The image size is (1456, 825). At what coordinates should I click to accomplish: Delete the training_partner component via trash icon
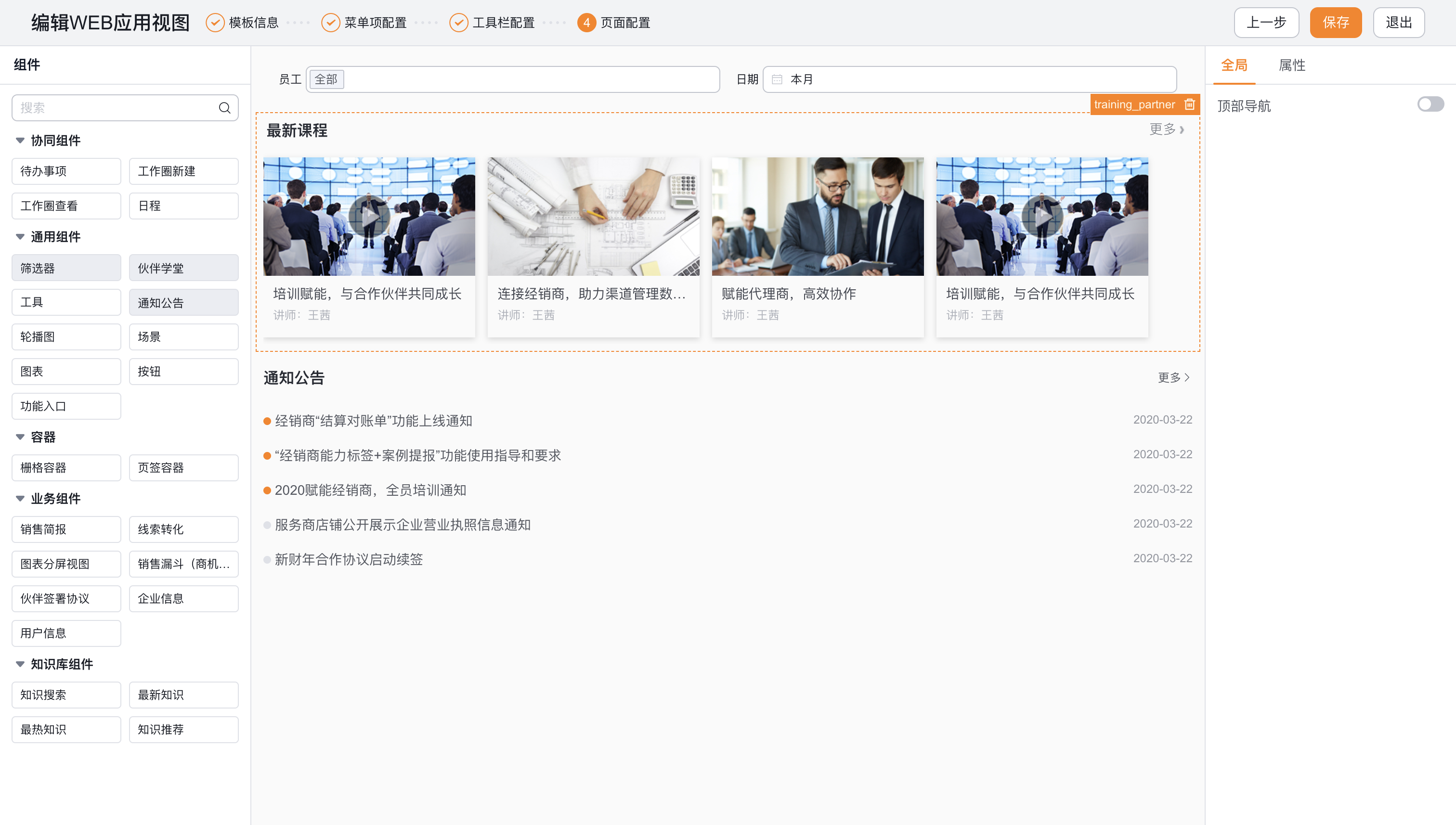(1189, 104)
